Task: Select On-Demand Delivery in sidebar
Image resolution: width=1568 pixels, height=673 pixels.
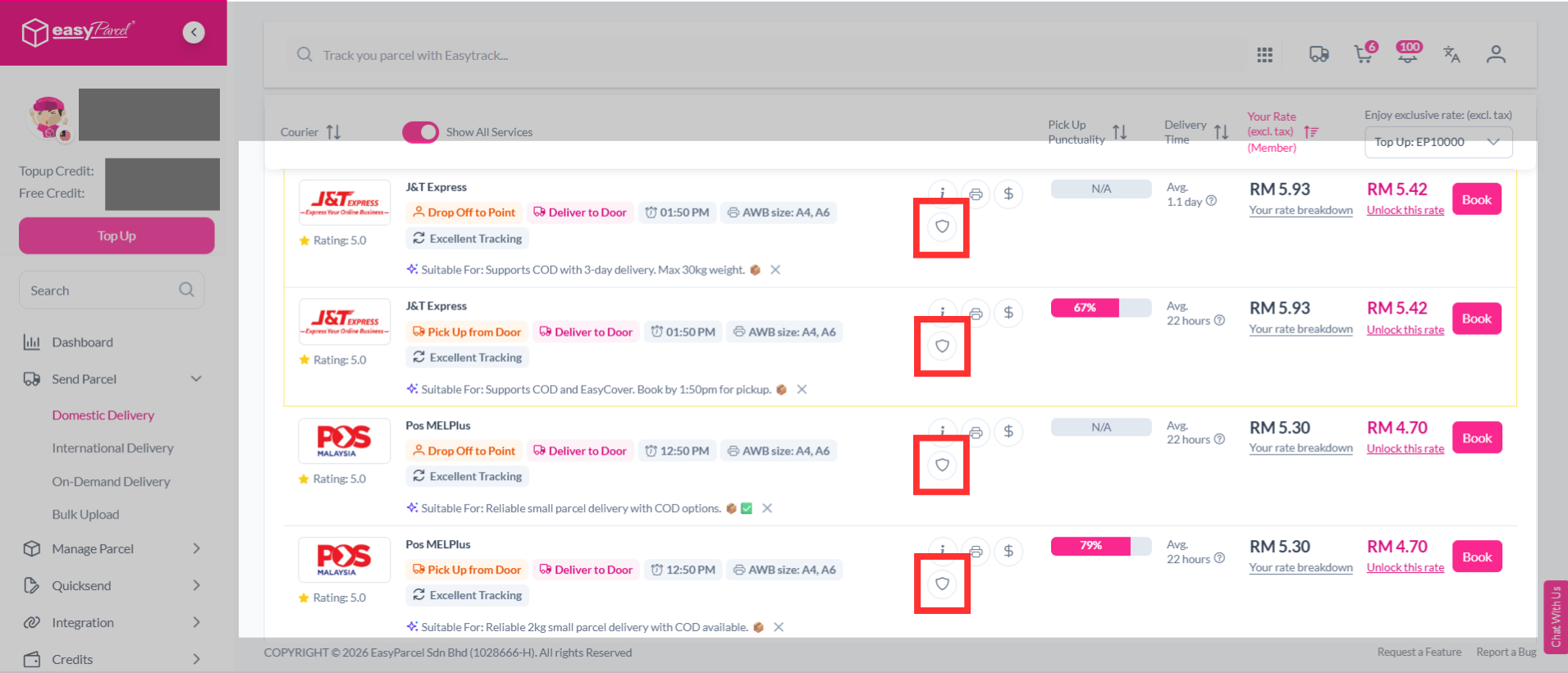Action: point(112,482)
